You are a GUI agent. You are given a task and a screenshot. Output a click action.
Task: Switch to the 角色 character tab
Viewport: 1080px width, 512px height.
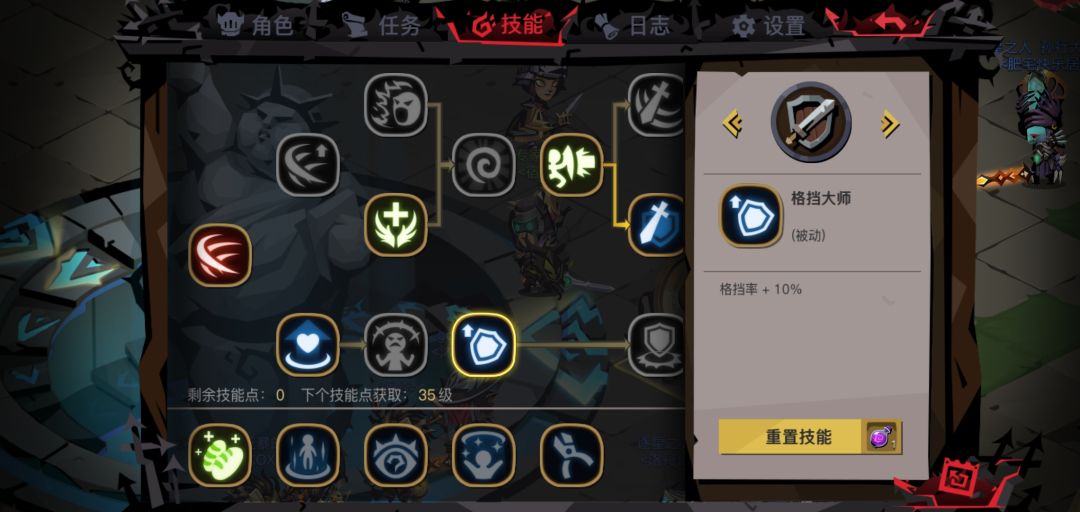[x=256, y=25]
